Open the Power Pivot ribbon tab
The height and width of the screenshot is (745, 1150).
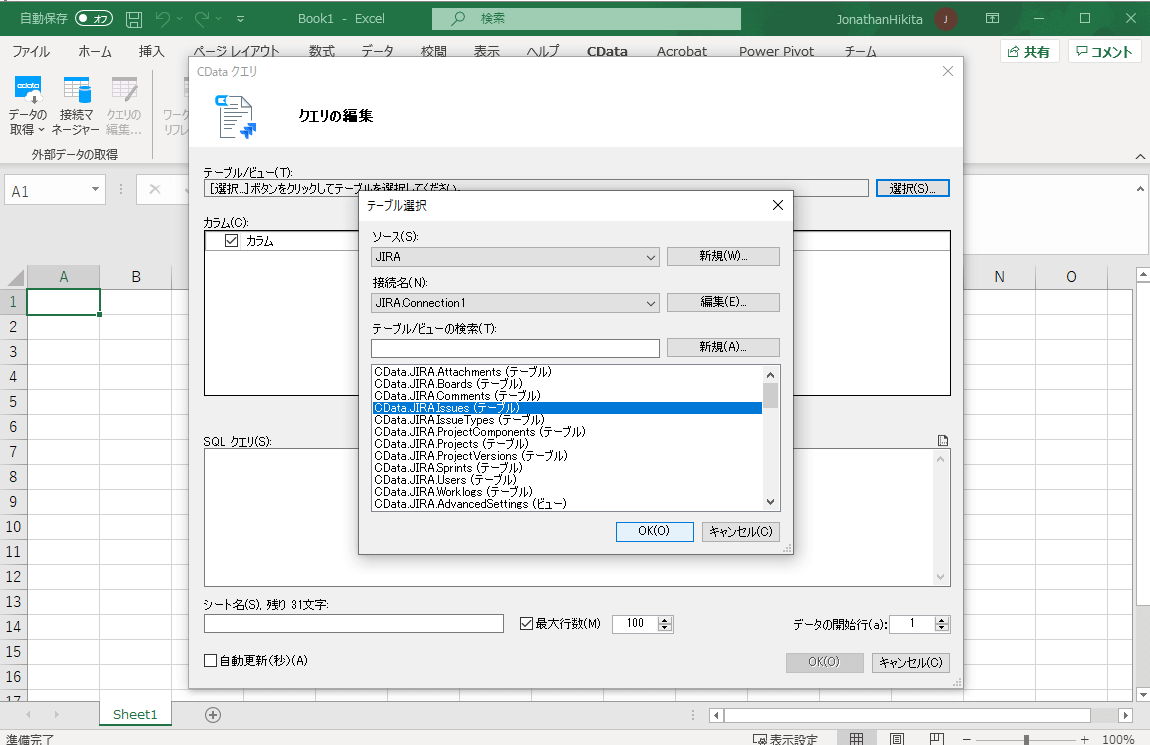click(x=776, y=51)
